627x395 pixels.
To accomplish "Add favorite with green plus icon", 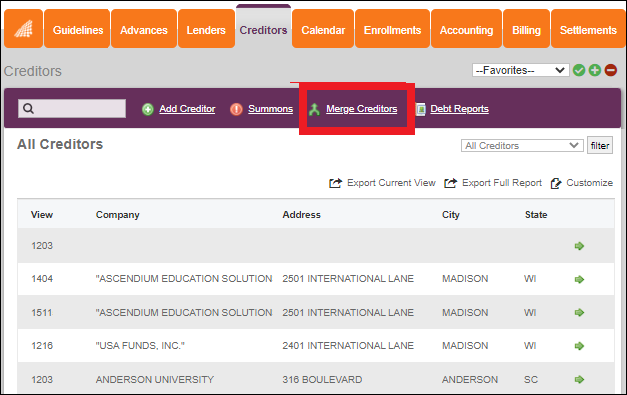I will (595, 70).
